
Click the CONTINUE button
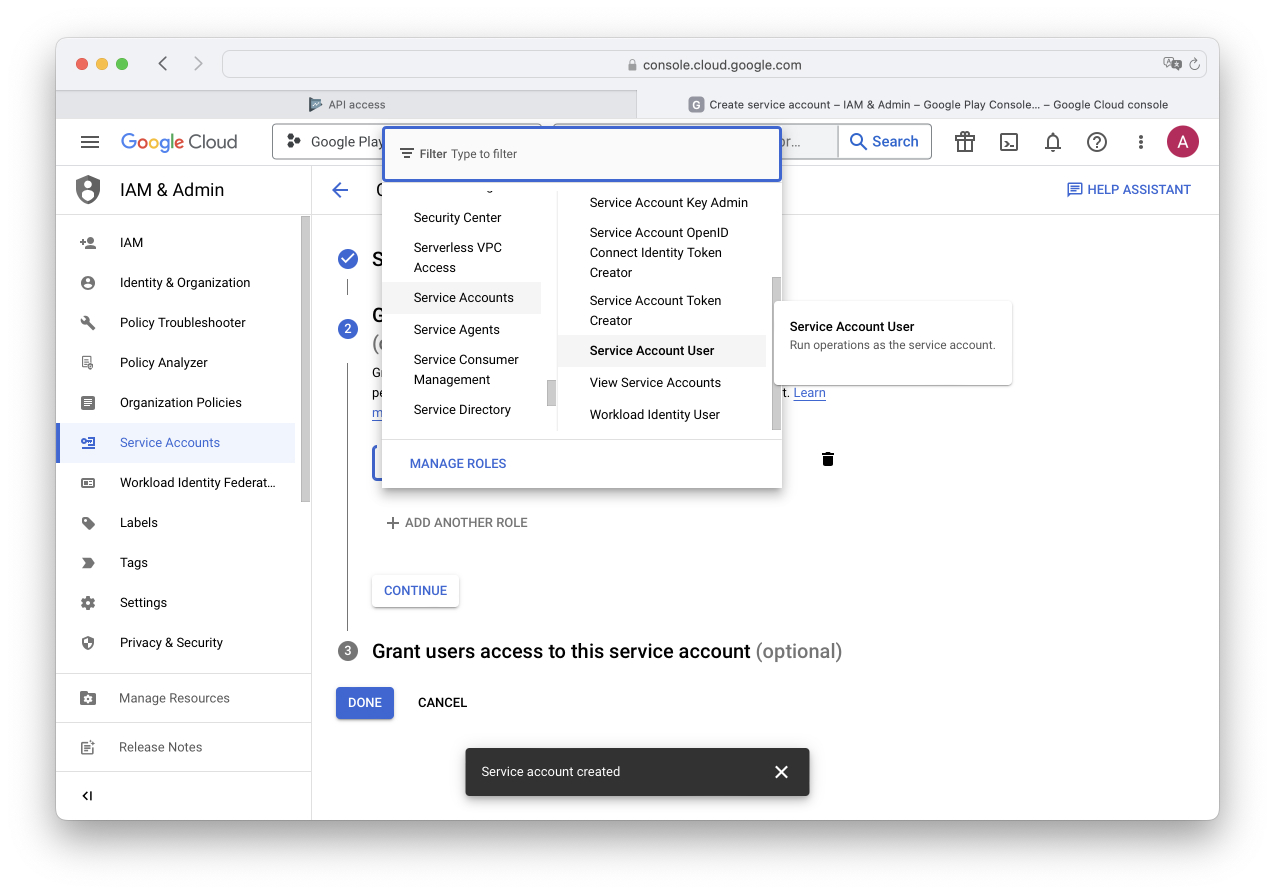pos(415,591)
